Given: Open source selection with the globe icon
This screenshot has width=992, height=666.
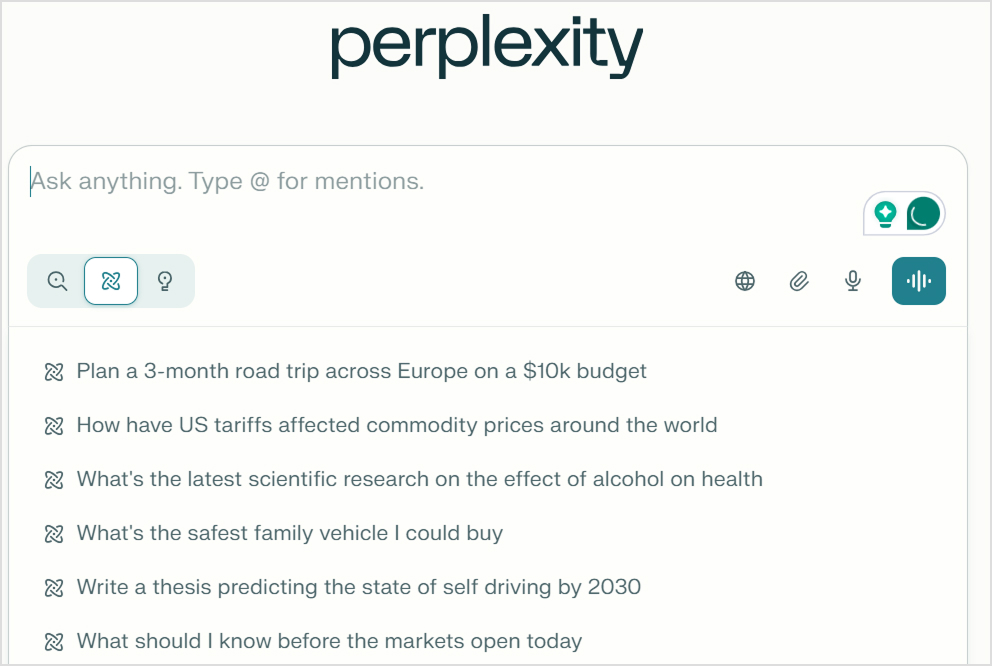Looking at the screenshot, I should [x=745, y=281].
